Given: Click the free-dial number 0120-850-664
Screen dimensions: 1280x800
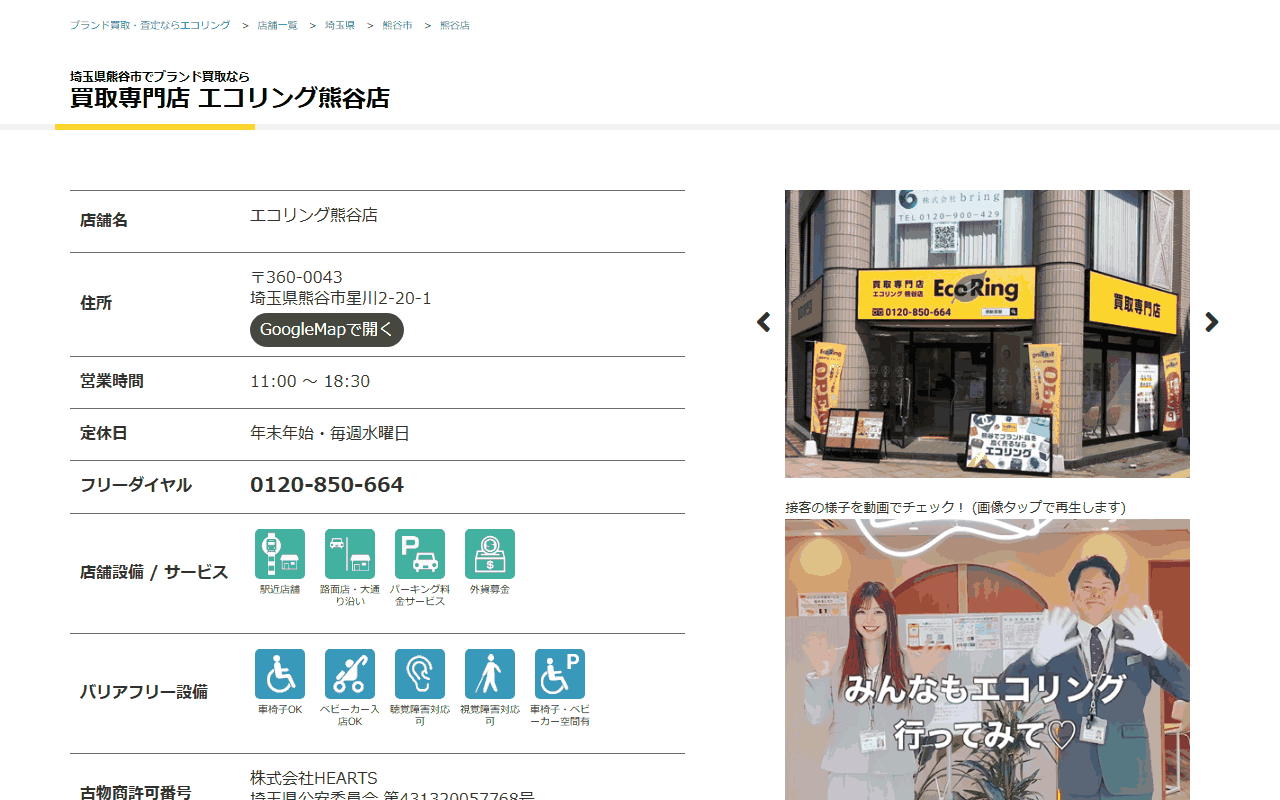Looking at the screenshot, I should [x=327, y=485].
